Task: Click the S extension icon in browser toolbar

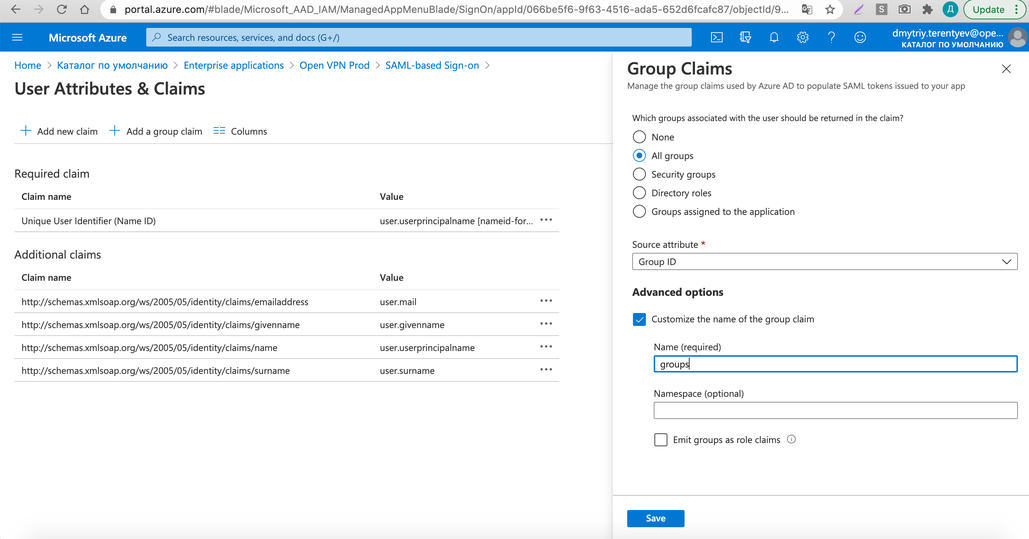Action: (x=881, y=9)
